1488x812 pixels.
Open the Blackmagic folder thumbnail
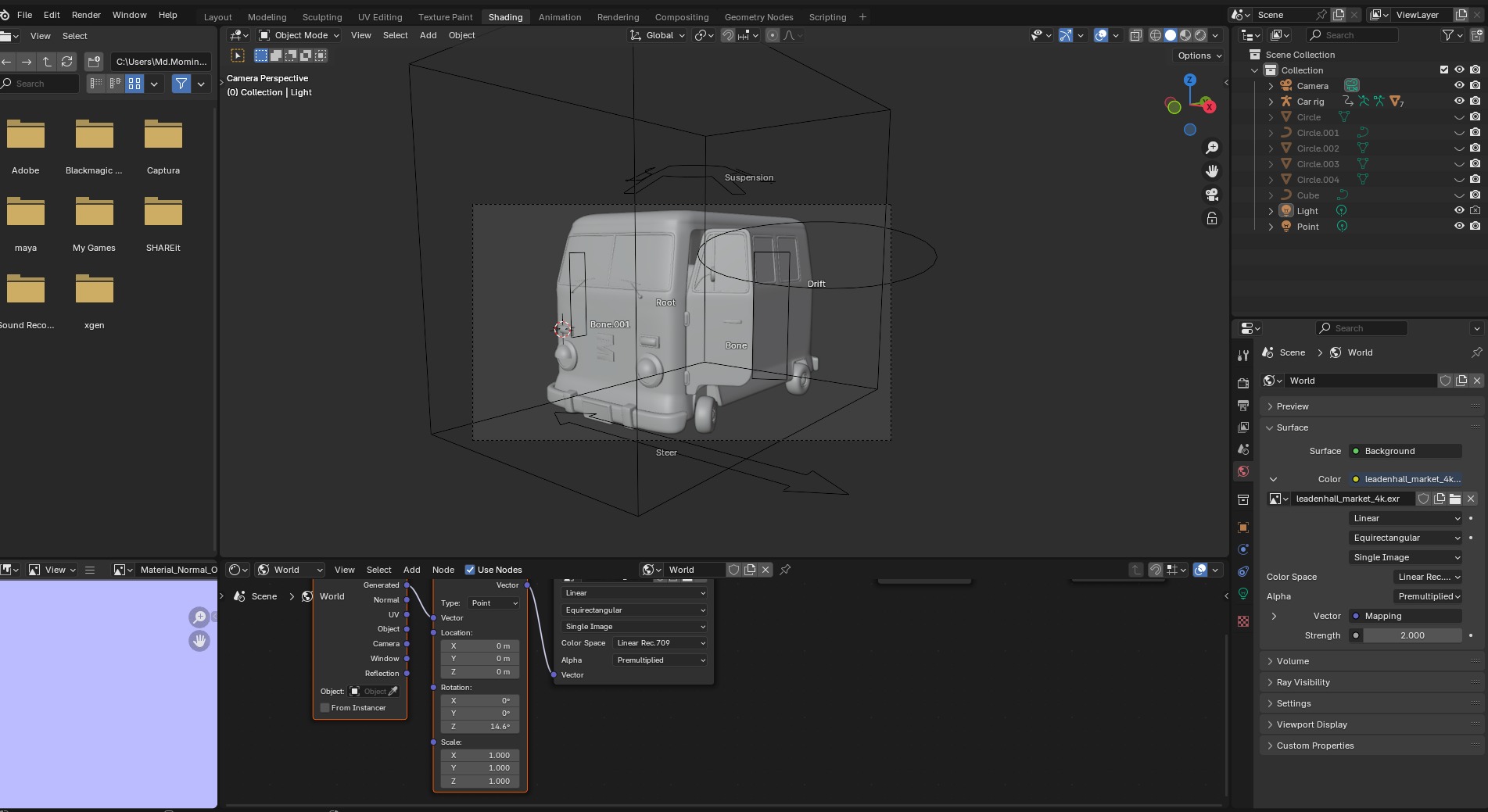(x=94, y=136)
